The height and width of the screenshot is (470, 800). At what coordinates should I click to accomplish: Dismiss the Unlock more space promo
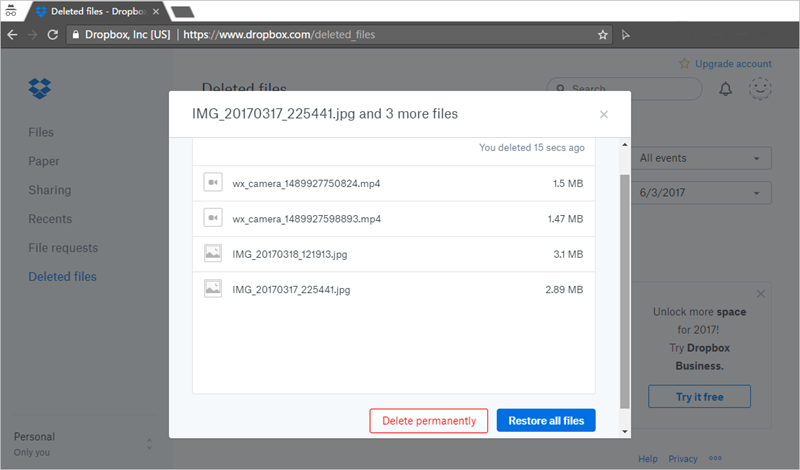(761, 294)
